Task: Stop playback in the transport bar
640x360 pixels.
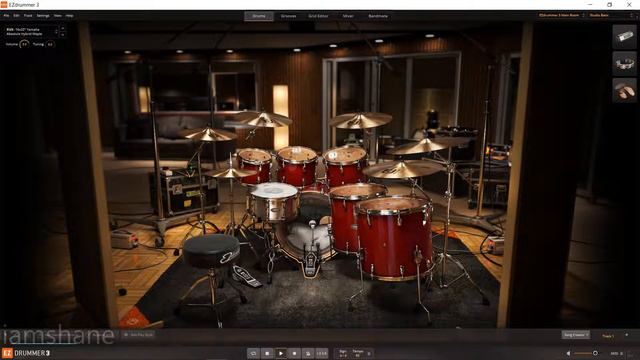Action: pyautogui.click(x=267, y=353)
